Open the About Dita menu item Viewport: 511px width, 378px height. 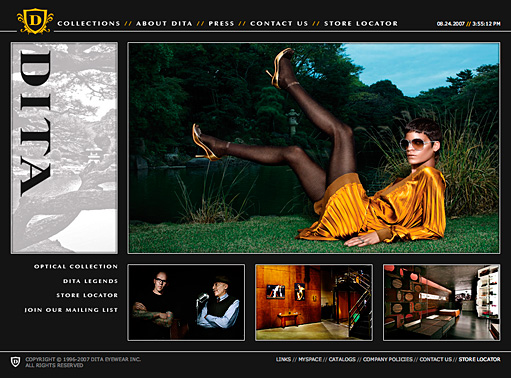(164, 24)
